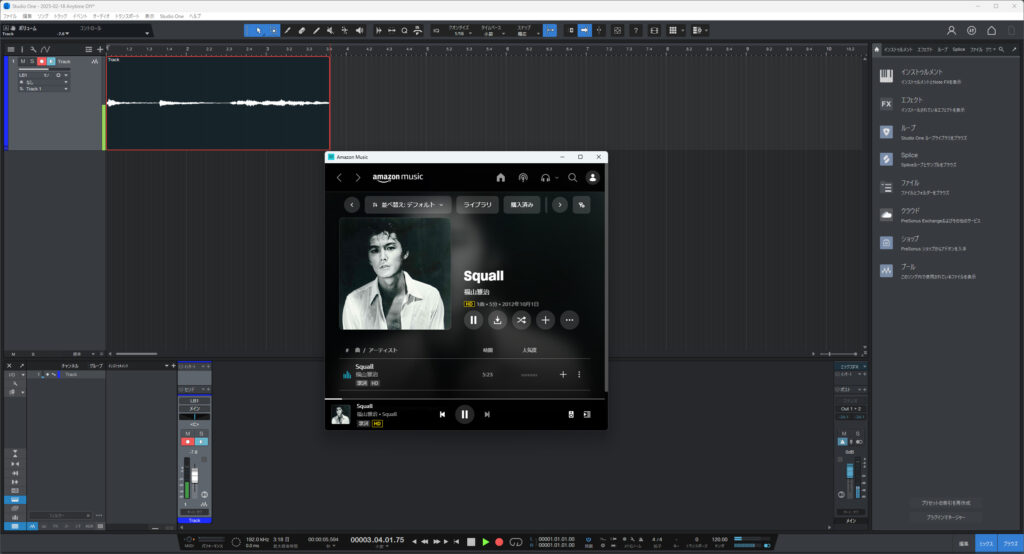
Task: Select the Arrow tool in the toolbar
Action: point(257,31)
